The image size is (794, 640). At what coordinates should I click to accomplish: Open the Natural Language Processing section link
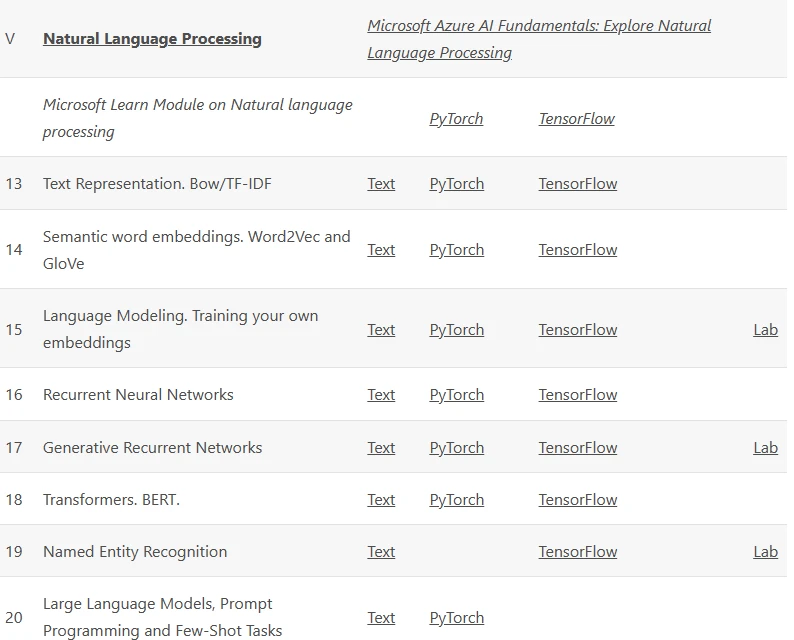pyautogui.click(x=152, y=39)
